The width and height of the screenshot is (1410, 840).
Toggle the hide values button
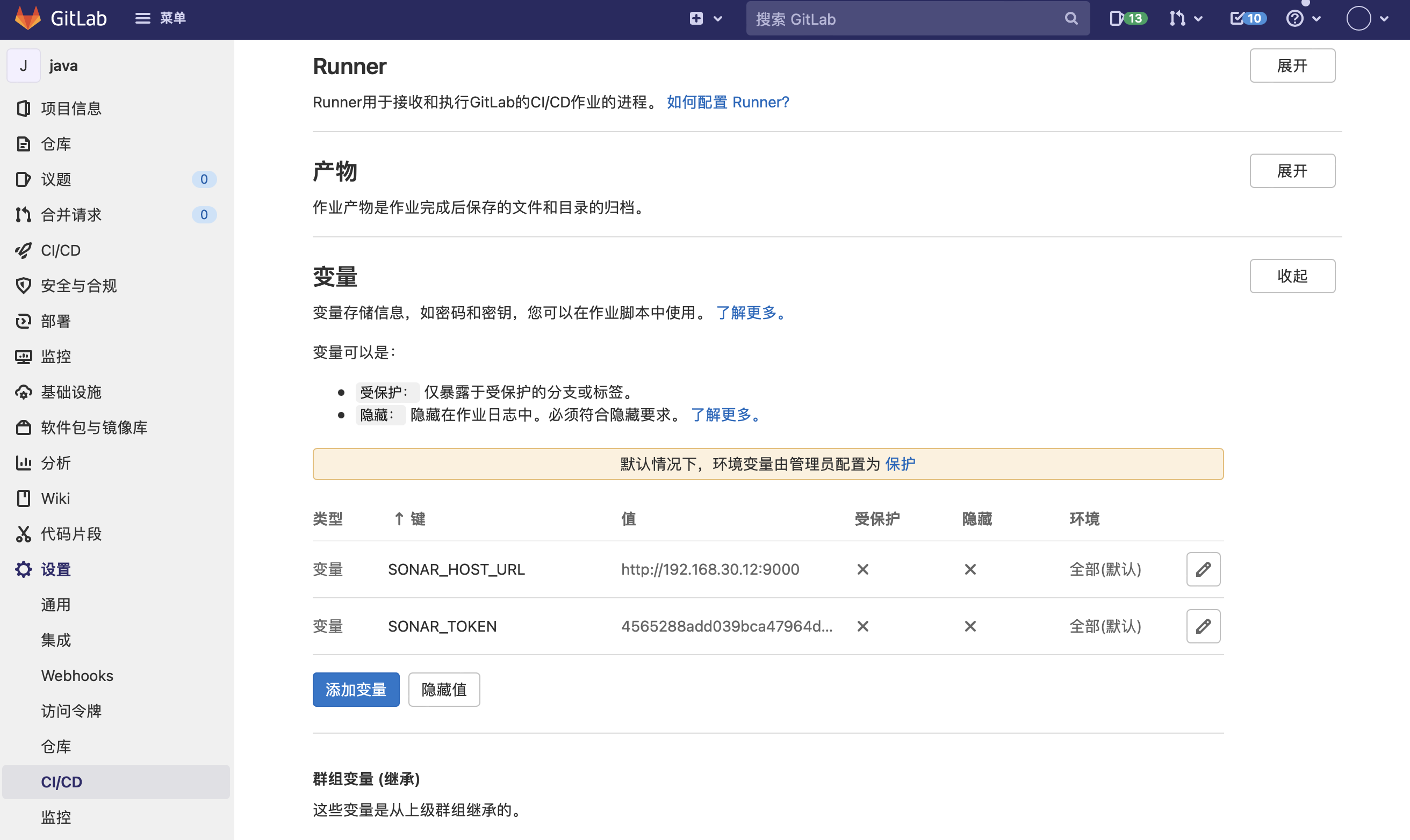coord(443,690)
